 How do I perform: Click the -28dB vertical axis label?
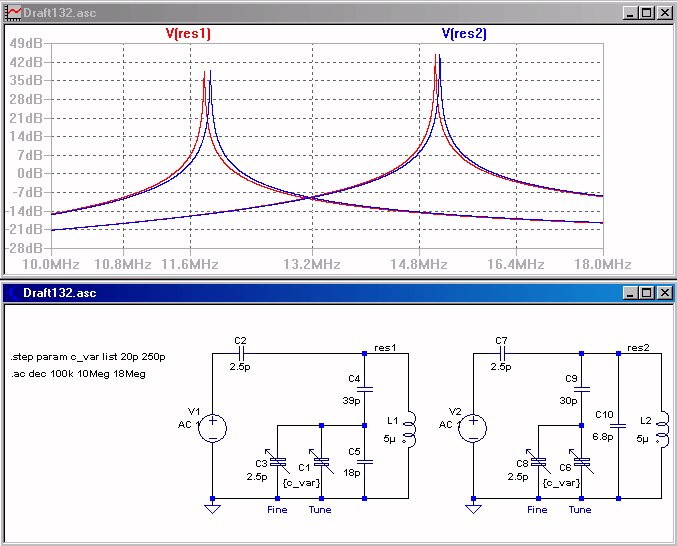[24, 248]
